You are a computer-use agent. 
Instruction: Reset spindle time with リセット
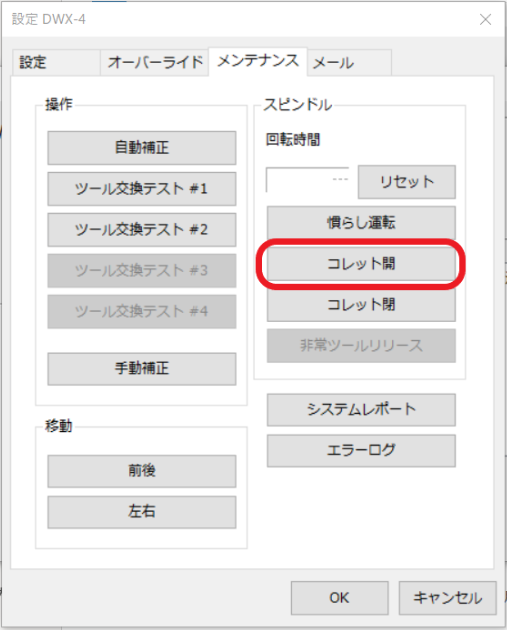tap(407, 182)
